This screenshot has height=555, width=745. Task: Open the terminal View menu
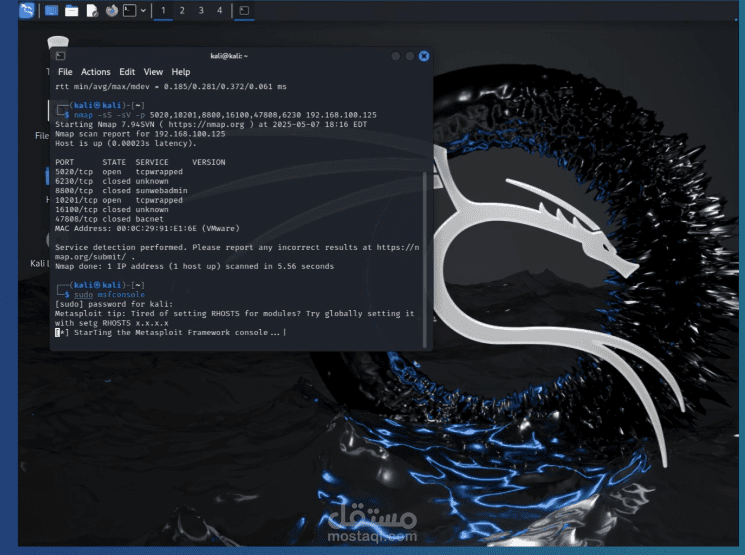point(153,72)
